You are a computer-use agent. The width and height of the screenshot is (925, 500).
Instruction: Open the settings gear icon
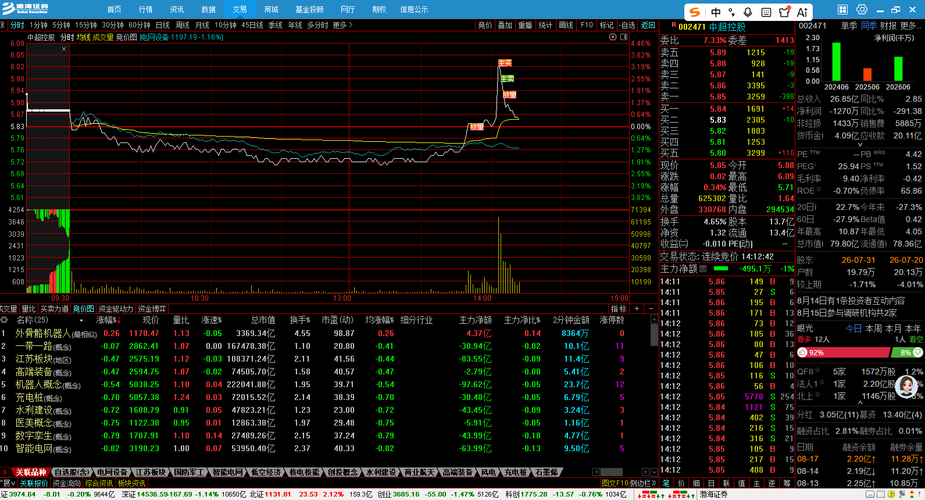[x=862, y=9]
